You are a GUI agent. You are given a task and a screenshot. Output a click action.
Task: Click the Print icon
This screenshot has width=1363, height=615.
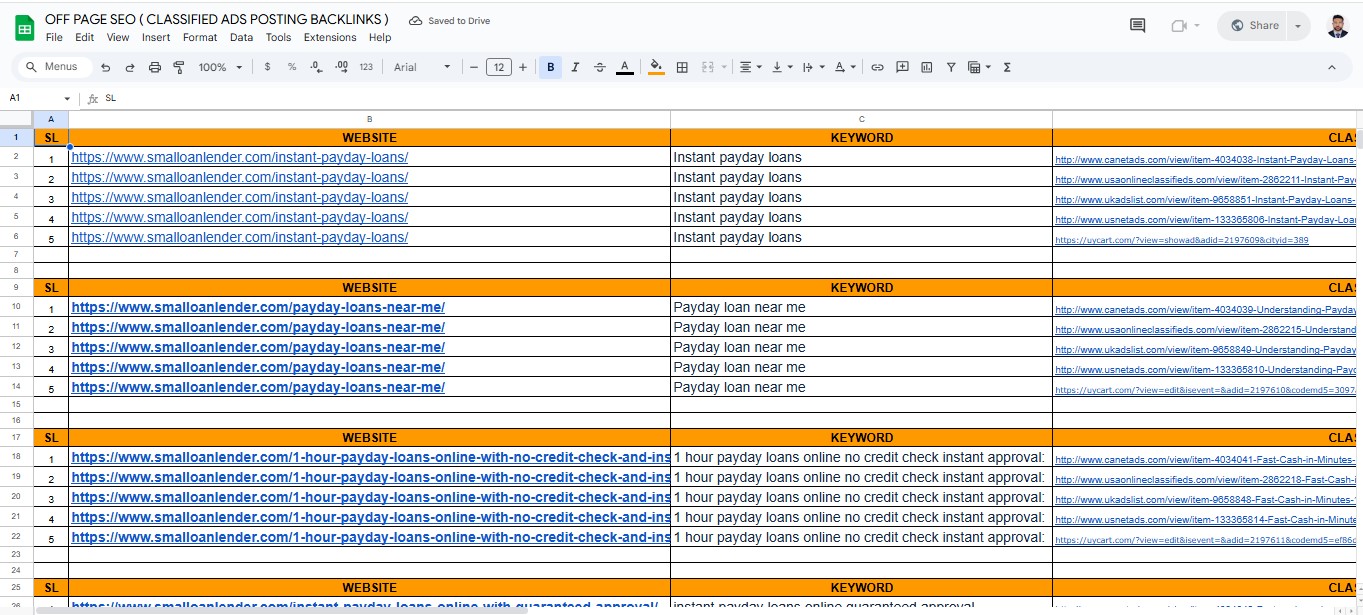154,66
